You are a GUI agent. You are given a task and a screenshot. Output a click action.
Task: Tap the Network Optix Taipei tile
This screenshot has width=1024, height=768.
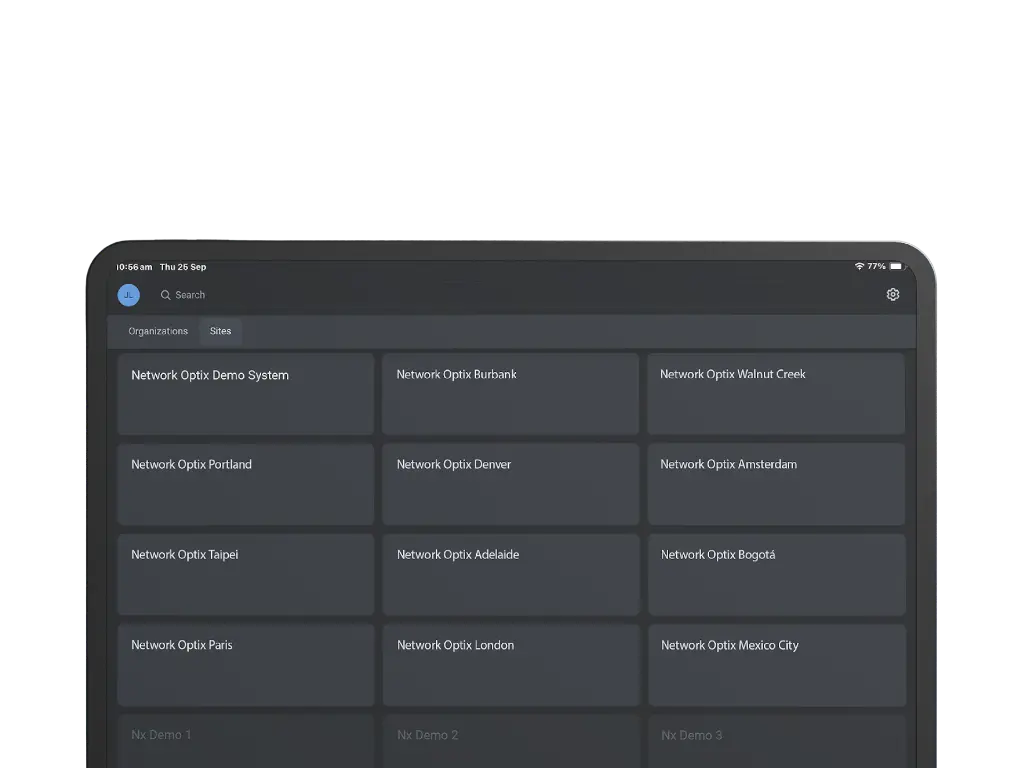coord(246,574)
